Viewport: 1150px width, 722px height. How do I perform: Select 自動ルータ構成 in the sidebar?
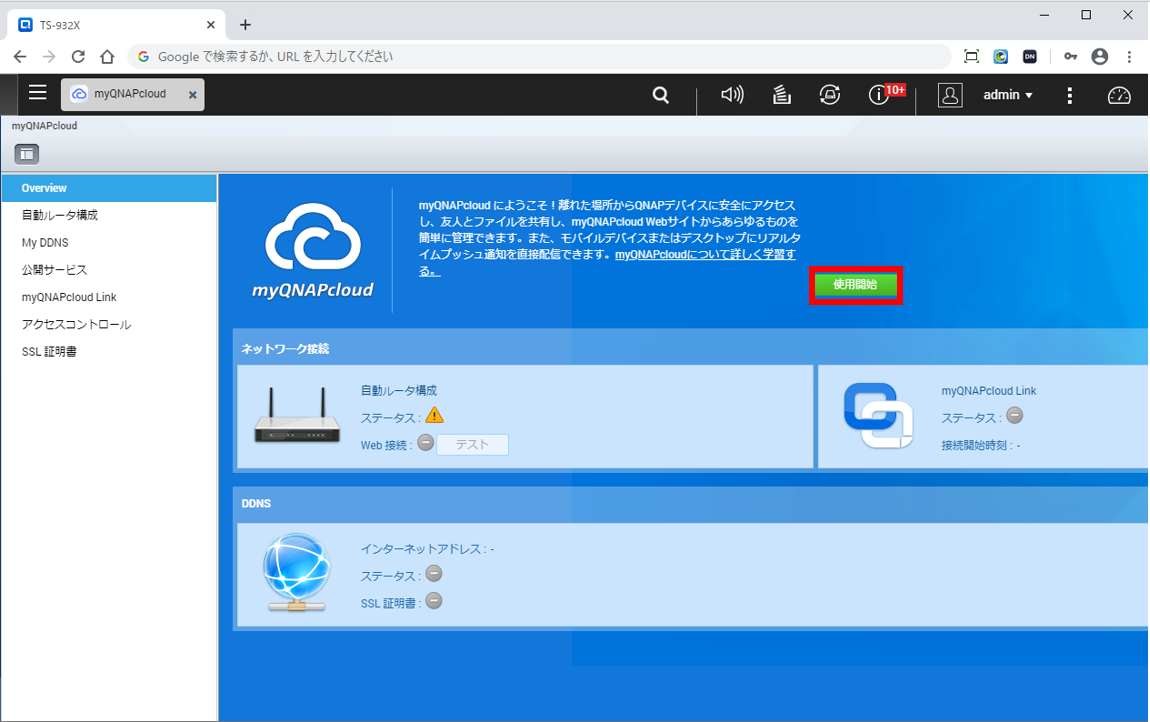click(60, 215)
